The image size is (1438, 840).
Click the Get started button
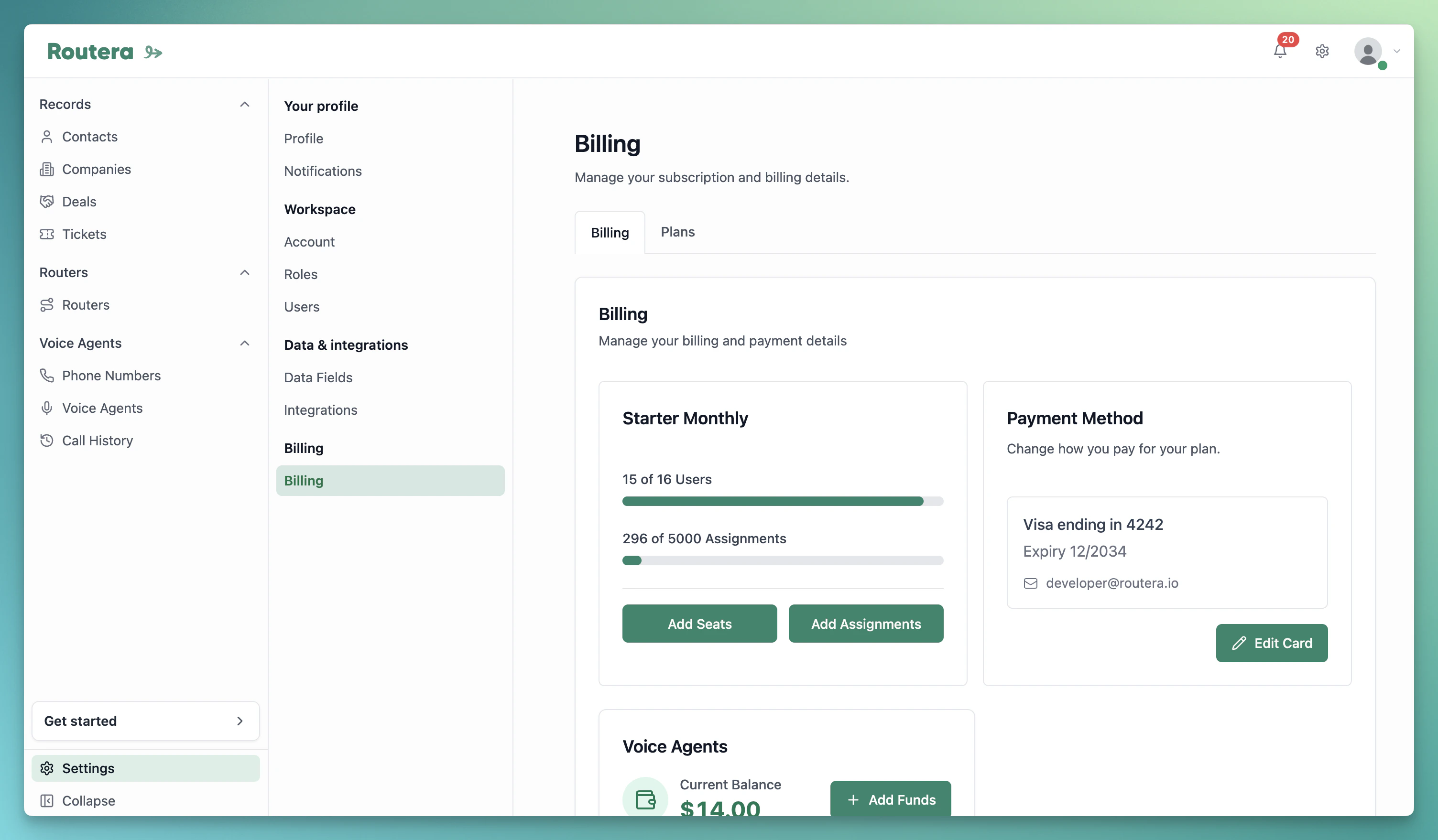tap(145, 722)
